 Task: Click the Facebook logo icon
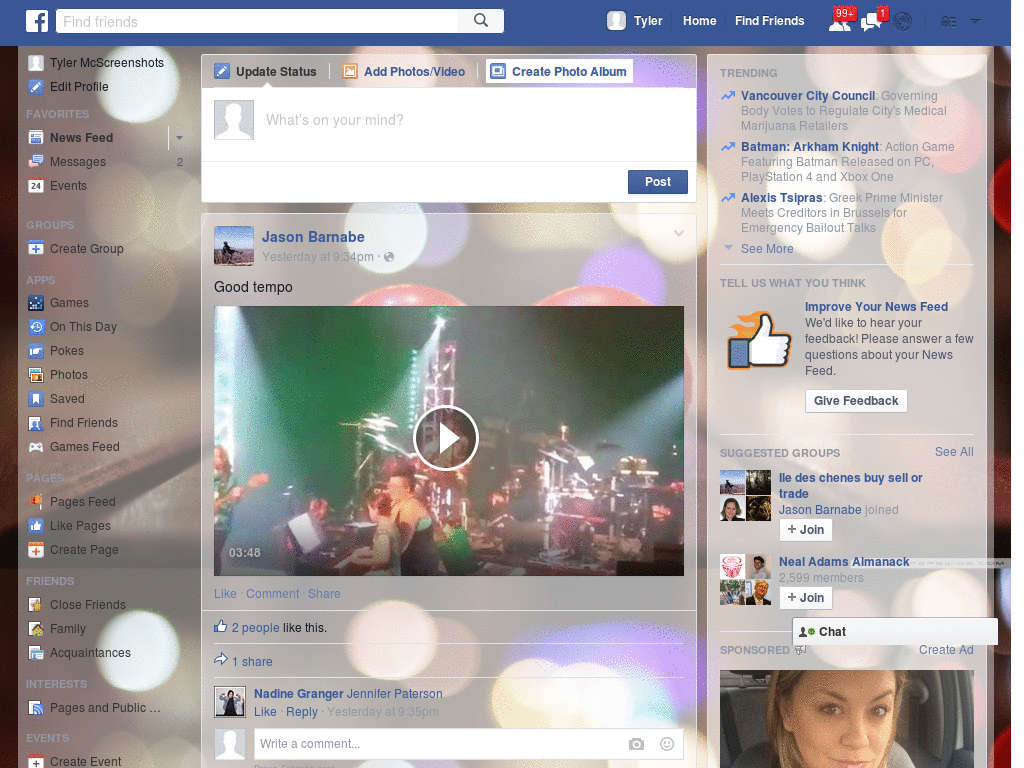click(x=37, y=21)
